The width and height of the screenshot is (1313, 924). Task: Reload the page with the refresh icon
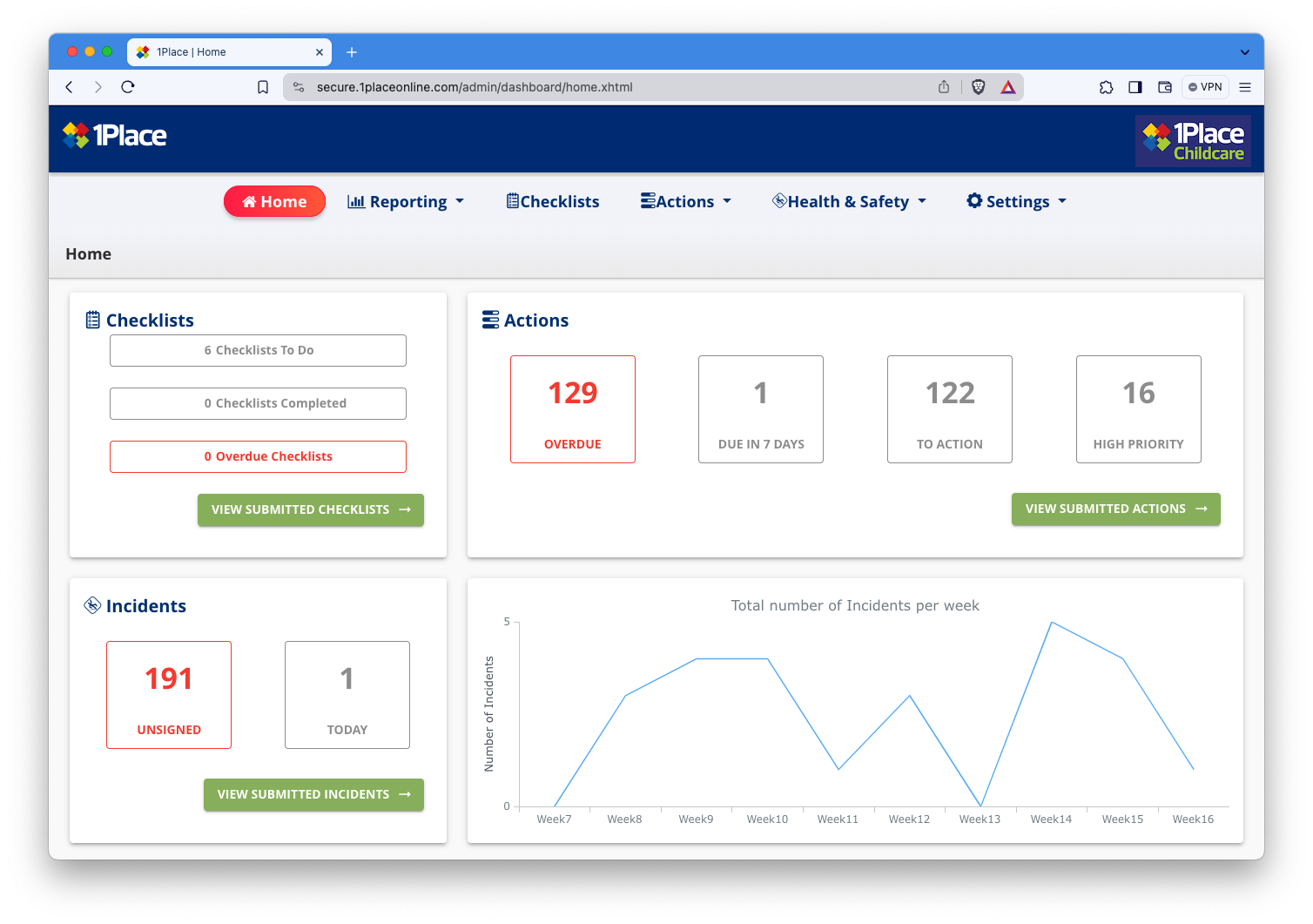128,87
